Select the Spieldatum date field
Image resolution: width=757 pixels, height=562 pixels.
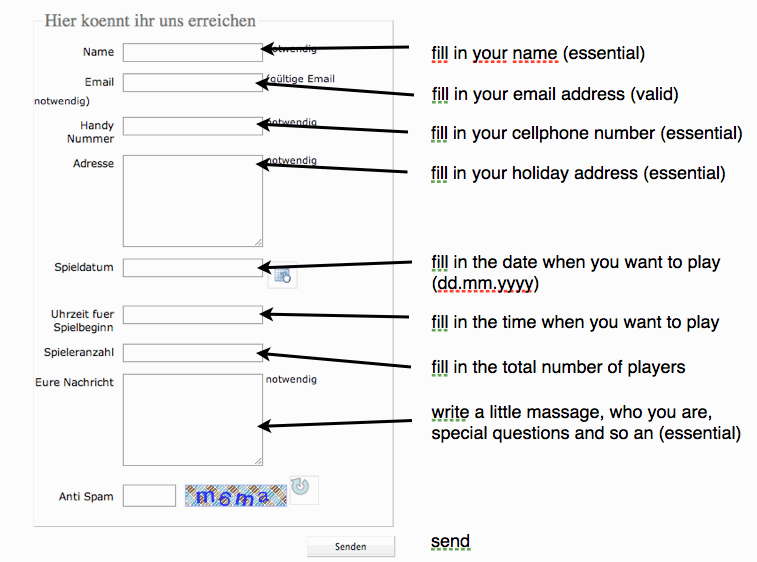(193, 268)
